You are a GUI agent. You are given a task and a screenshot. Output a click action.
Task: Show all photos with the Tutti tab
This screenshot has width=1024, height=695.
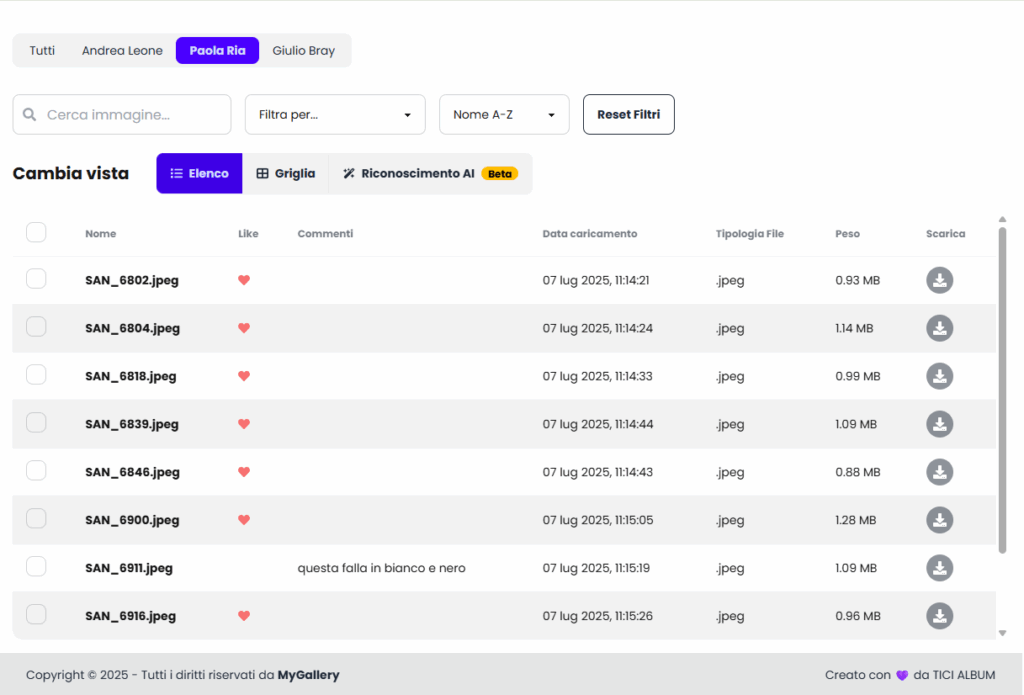point(42,51)
